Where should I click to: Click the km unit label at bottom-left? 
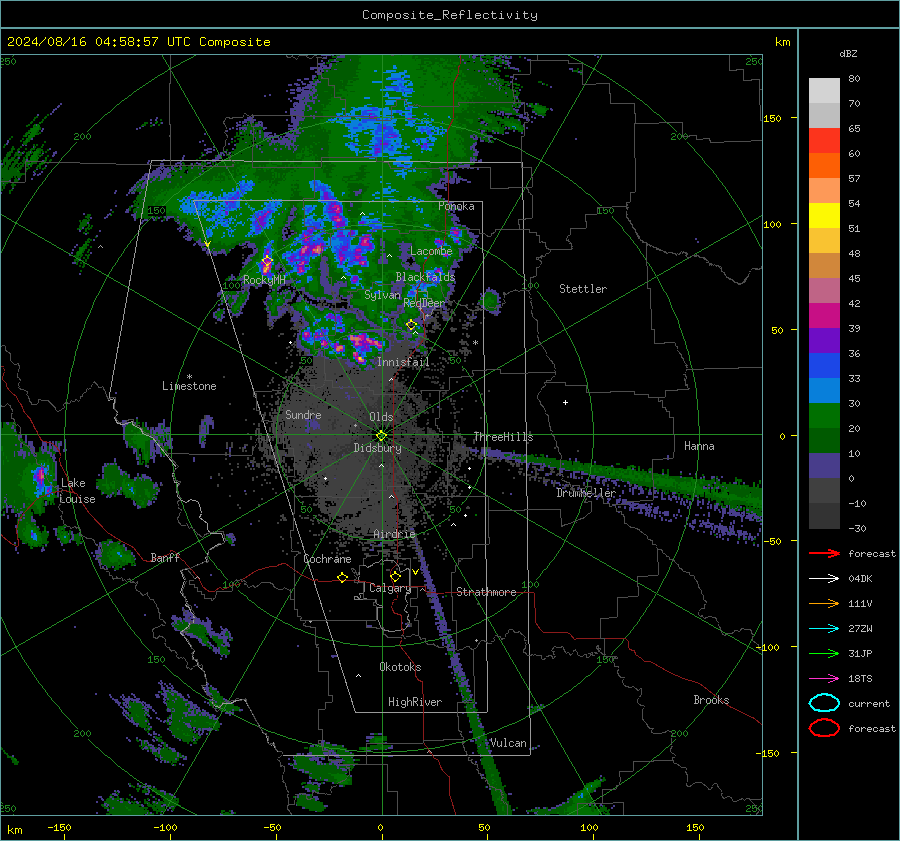click(x=14, y=830)
